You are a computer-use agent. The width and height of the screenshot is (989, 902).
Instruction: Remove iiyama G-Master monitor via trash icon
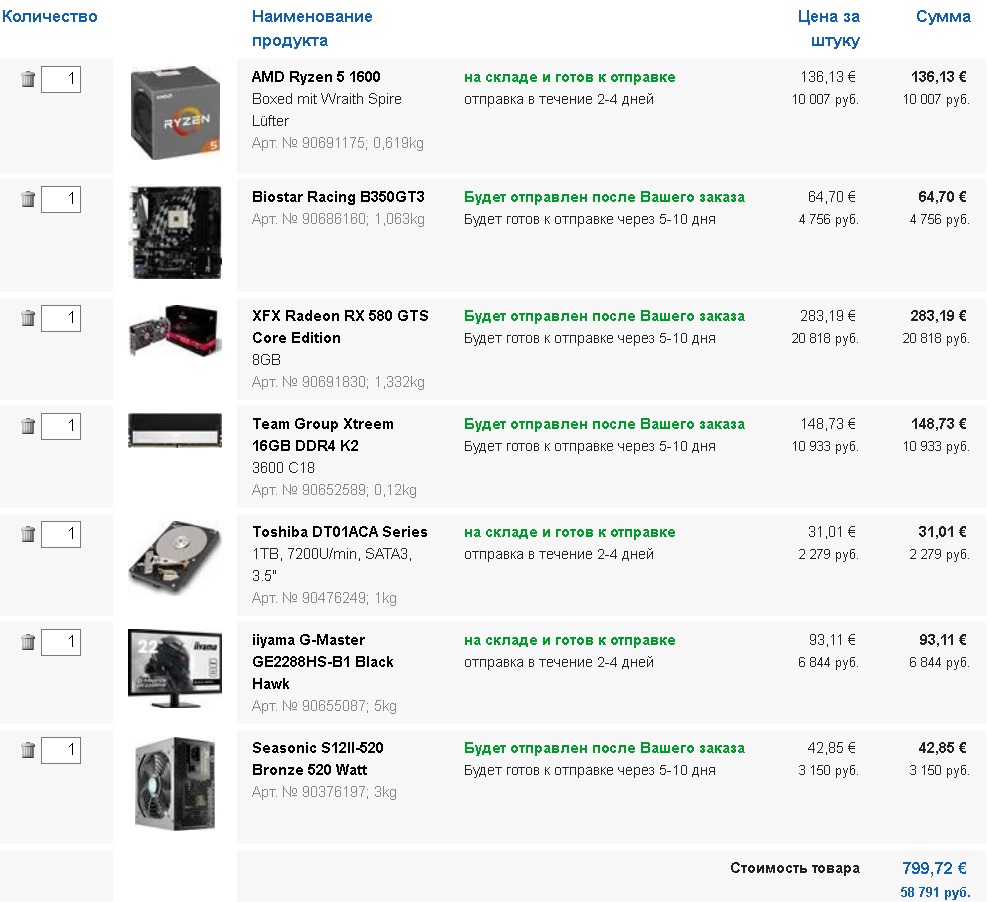[x=28, y=641]
